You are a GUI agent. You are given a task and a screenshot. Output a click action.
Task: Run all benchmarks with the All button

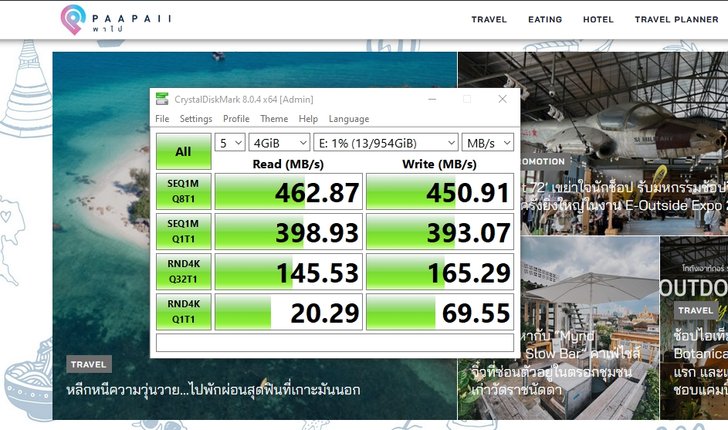(x=183, y=151)
